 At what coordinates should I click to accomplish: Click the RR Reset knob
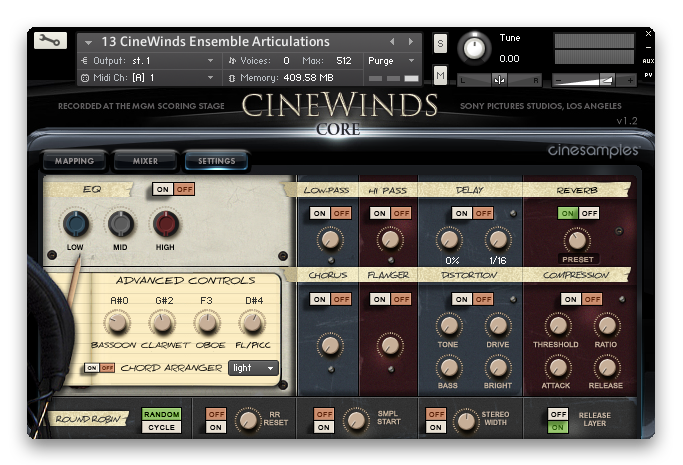point(248,421)
